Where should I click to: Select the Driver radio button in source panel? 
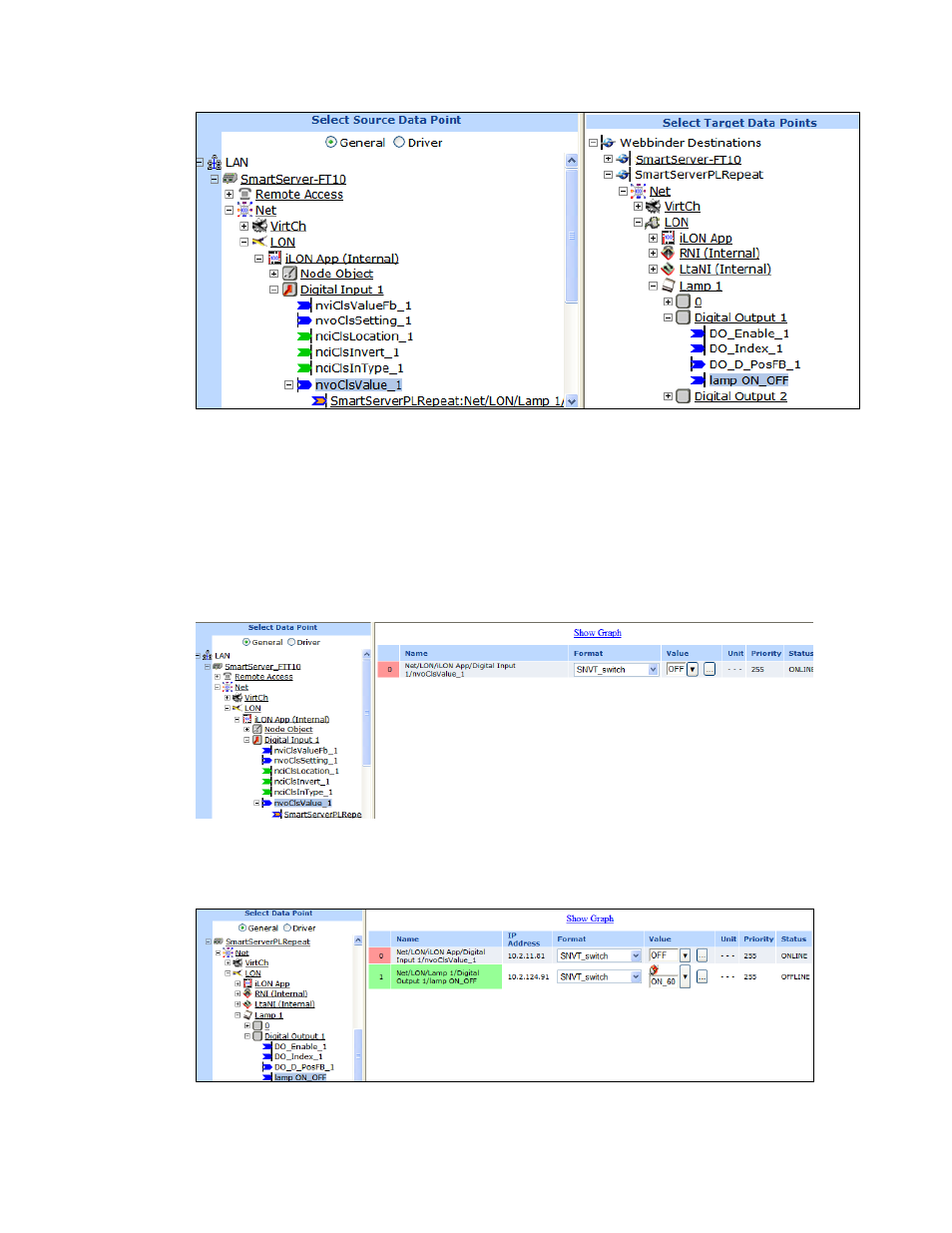coord(399,143)
